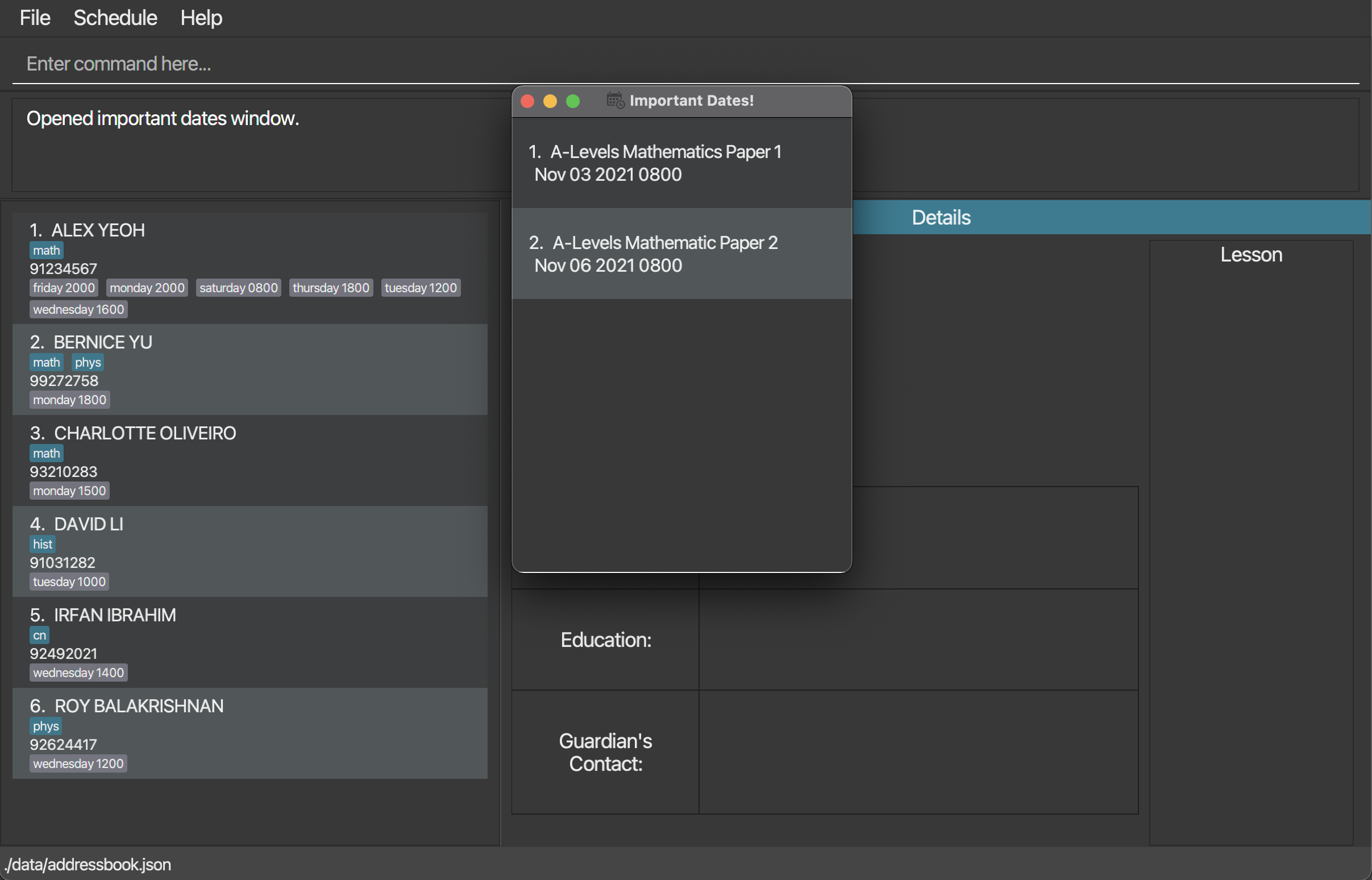Open the File menu

[35, 18]
